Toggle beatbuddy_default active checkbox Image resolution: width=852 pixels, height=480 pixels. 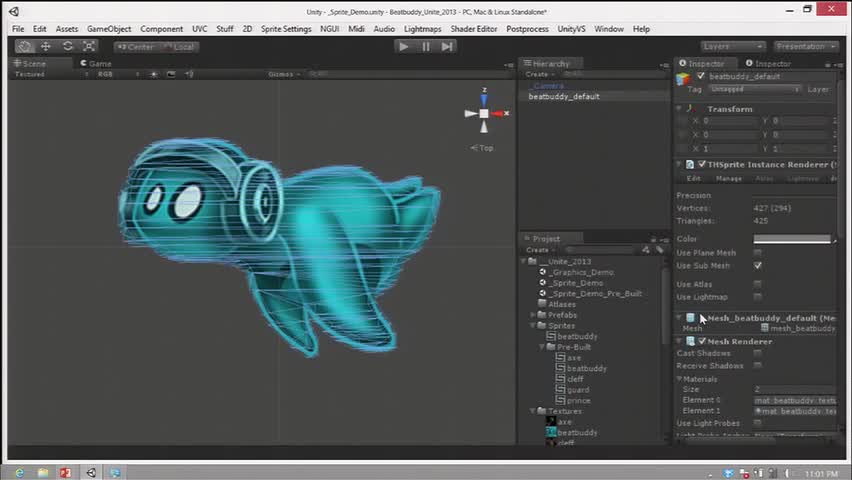point(700,76)
